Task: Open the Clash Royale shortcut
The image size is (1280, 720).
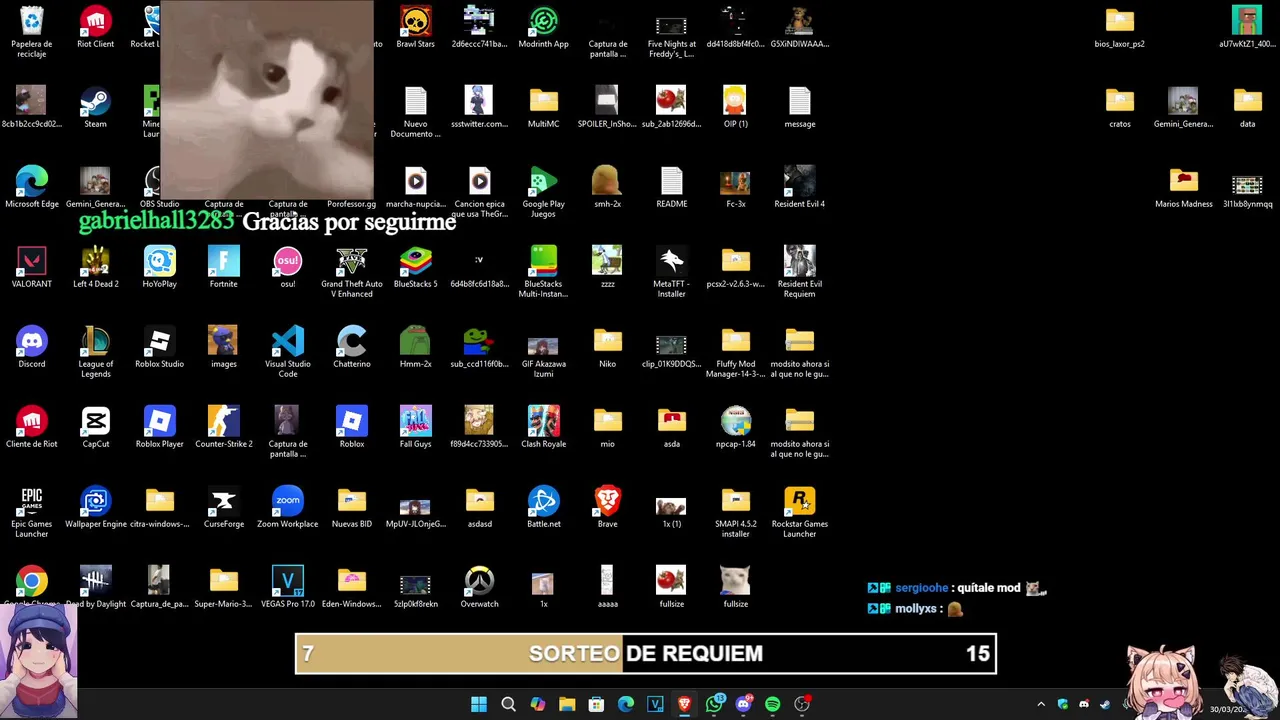Action: coord(544,427)
